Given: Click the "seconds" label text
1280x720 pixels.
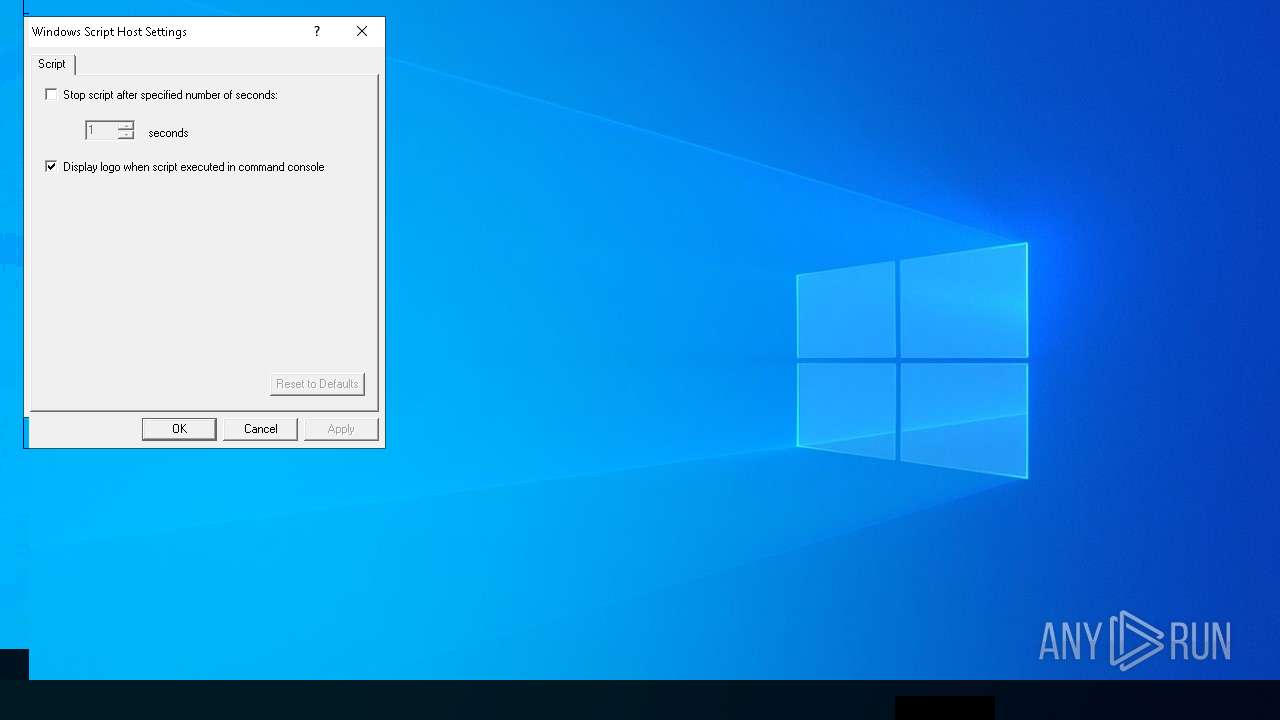Looking at the screenshot, I should (x=168, y=133).
